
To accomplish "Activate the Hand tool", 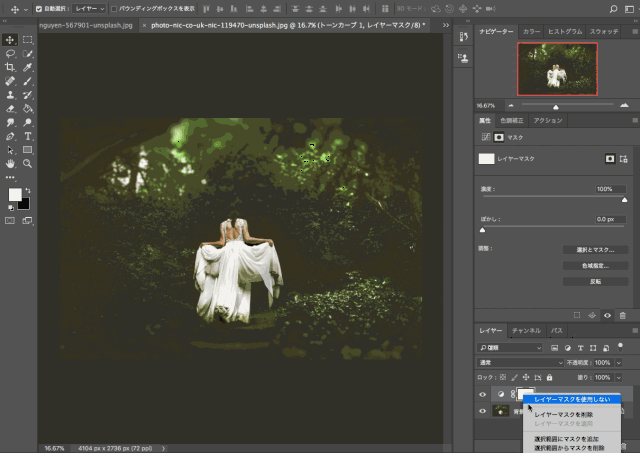I will 10,164.
